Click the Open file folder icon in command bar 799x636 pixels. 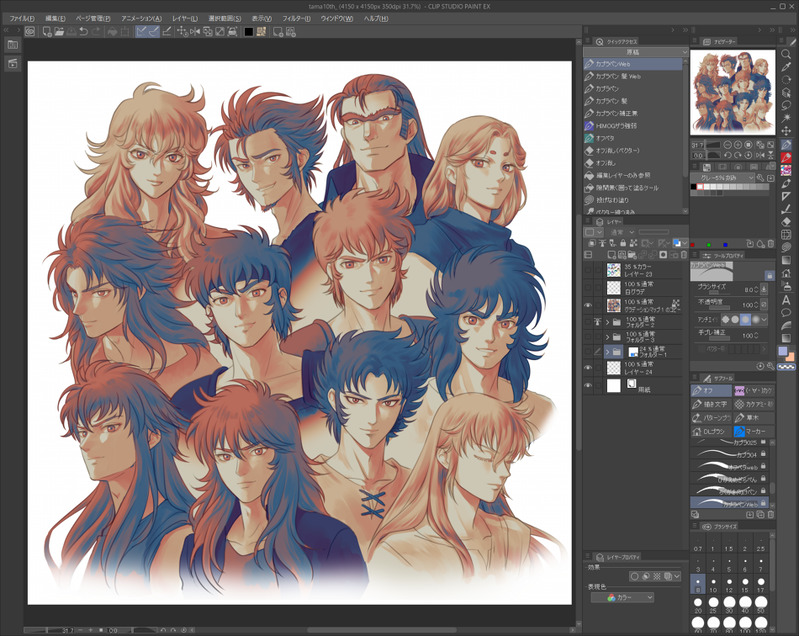point(59,32)
